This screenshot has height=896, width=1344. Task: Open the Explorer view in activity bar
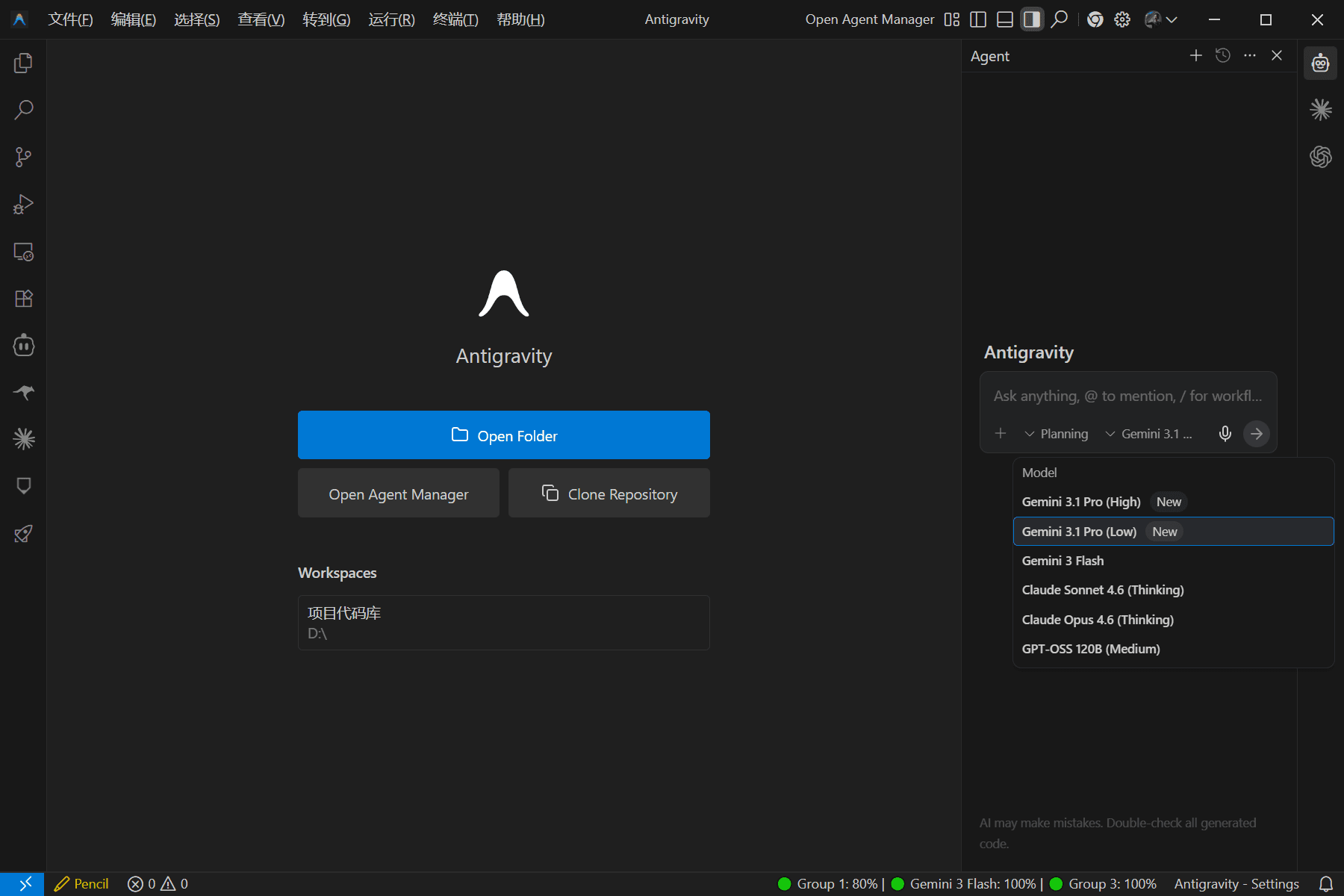tap(23, 63)
